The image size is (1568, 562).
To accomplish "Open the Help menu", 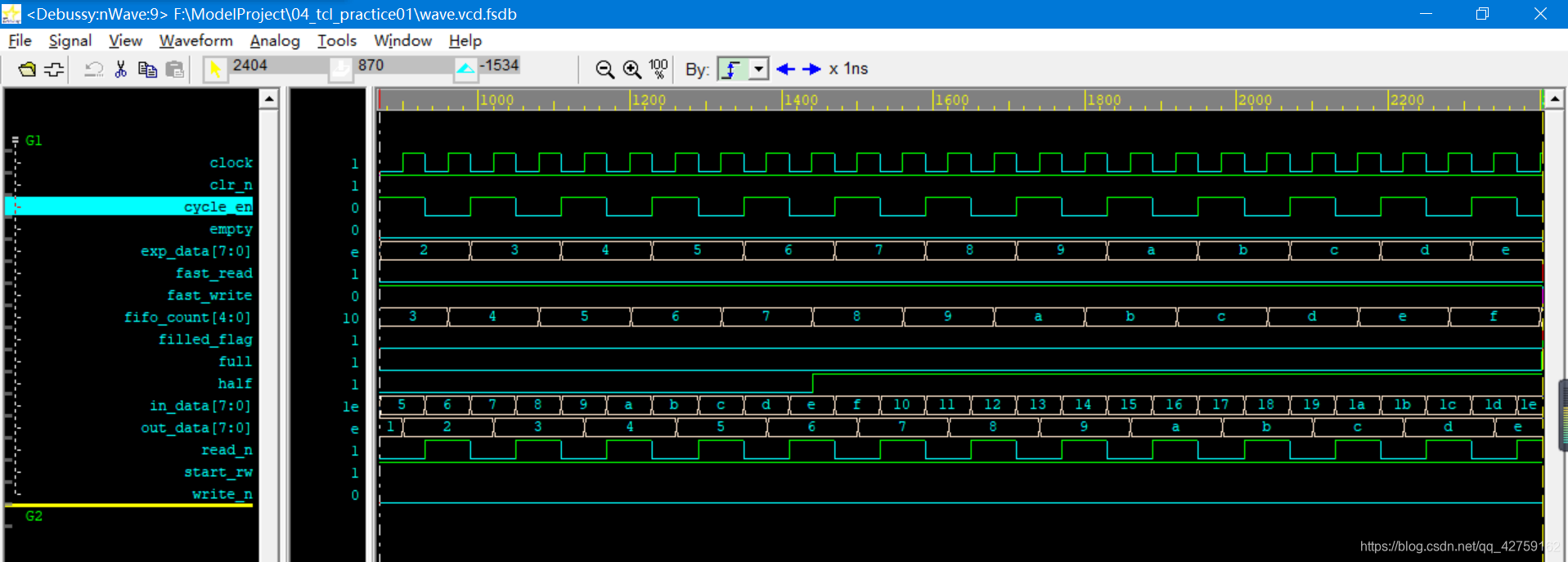I will click(465, 40).
